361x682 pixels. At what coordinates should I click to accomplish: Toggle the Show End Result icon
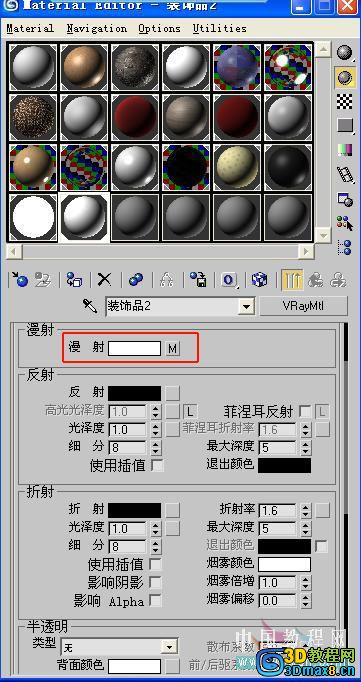292,279
